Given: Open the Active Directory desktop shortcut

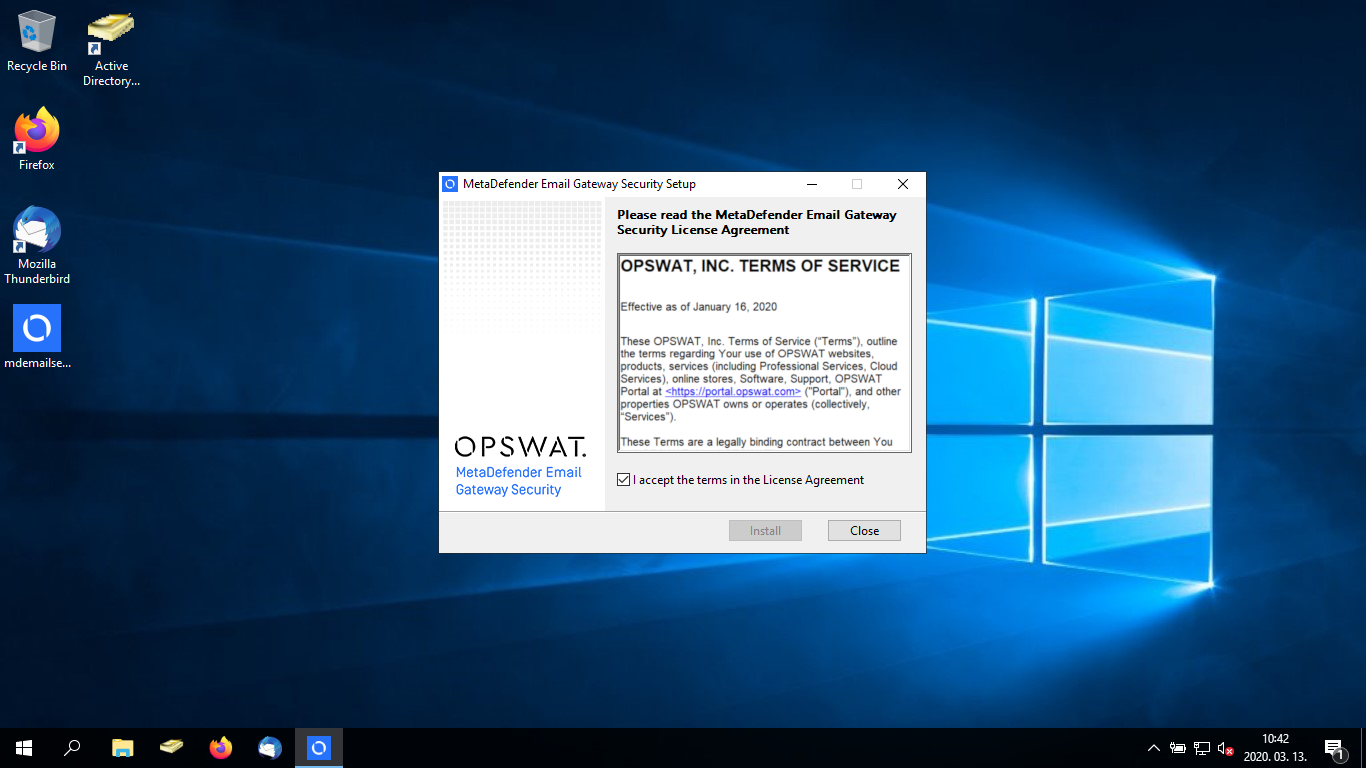Looking at the screenshot, I should coord(111,35).
